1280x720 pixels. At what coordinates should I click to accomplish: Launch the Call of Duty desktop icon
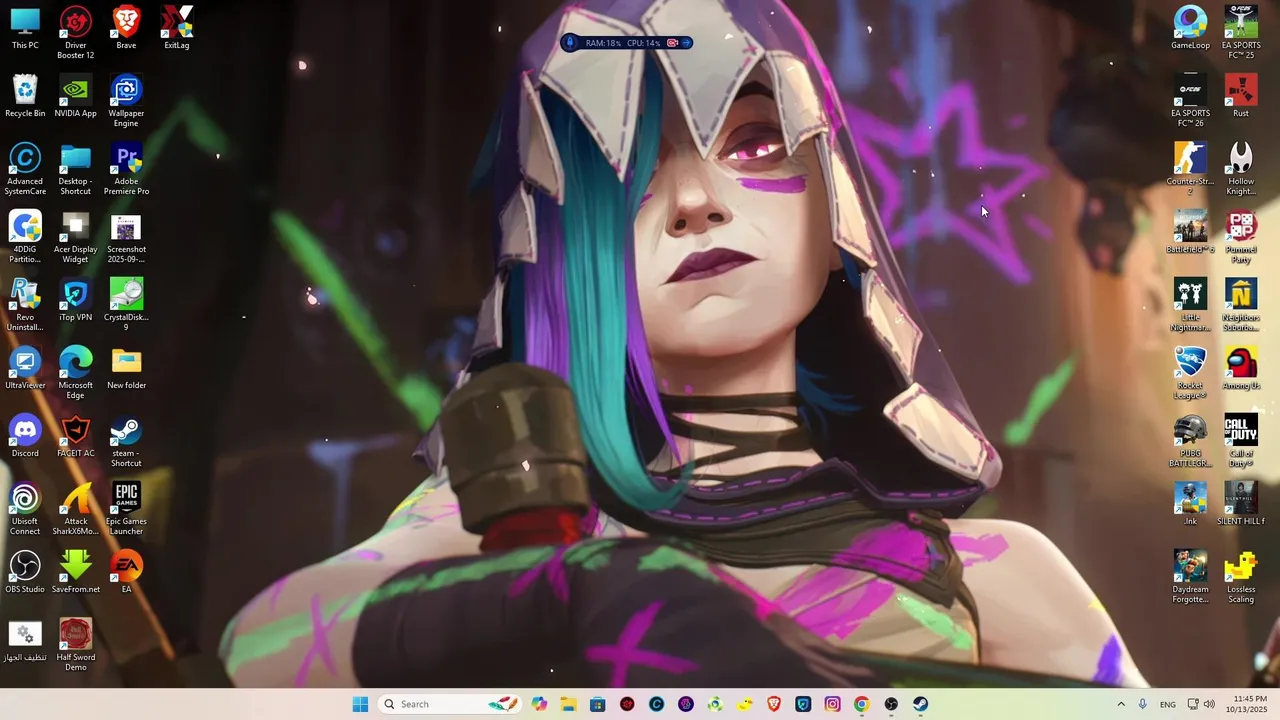(1241, 441)
